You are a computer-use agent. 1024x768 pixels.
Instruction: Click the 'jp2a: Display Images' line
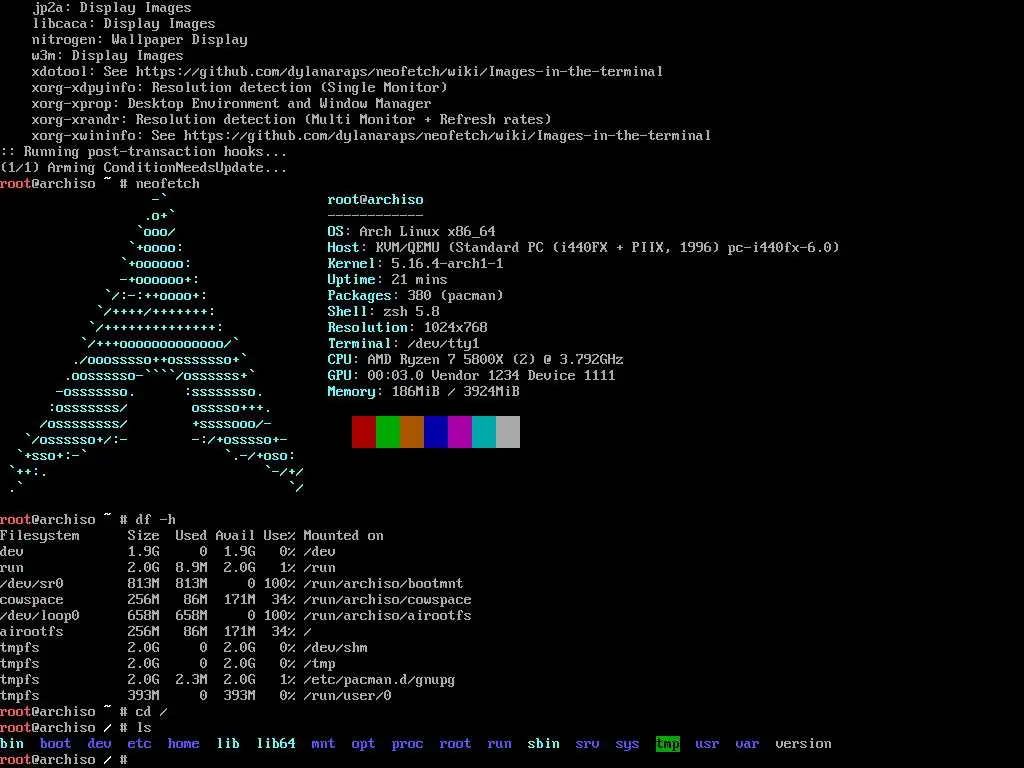tap(112, 8)
